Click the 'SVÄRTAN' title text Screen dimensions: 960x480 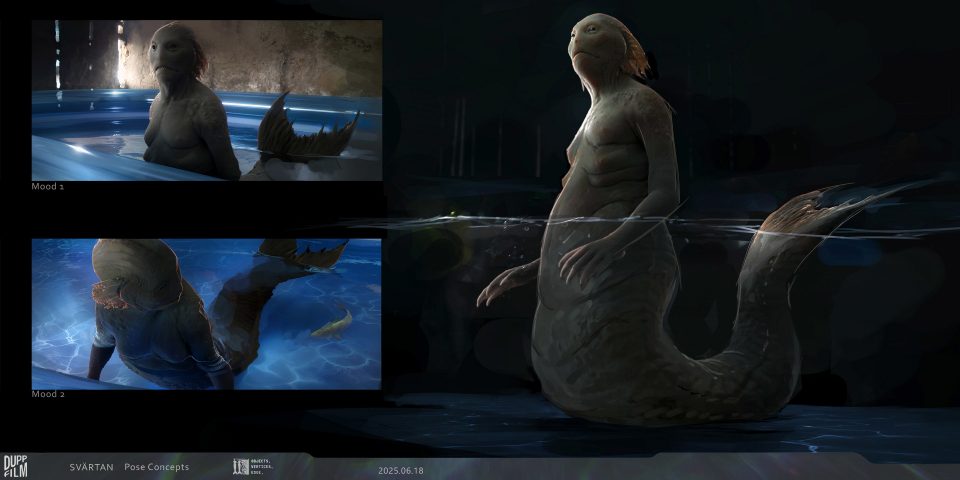(x=91, y=467)
